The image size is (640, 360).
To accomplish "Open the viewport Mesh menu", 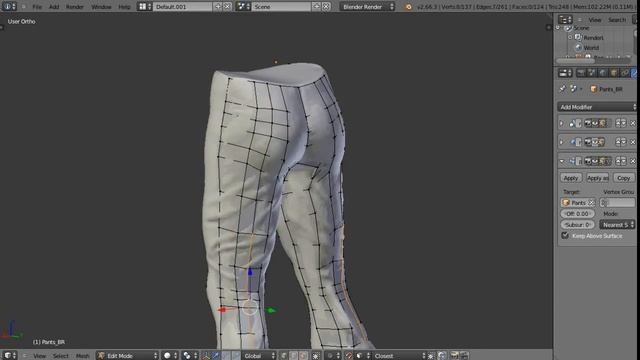I will (82, 356).
